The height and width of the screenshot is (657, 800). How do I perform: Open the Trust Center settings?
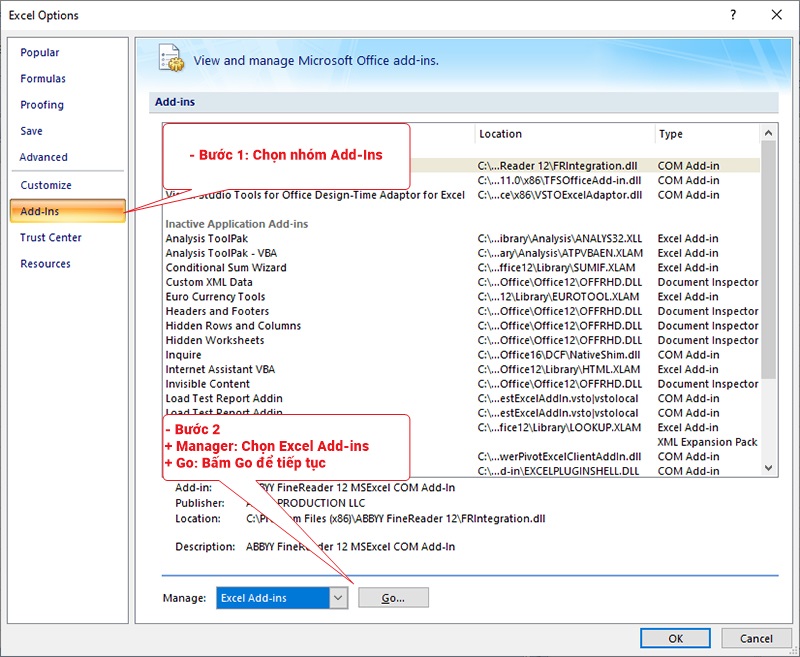coord(51,238)
